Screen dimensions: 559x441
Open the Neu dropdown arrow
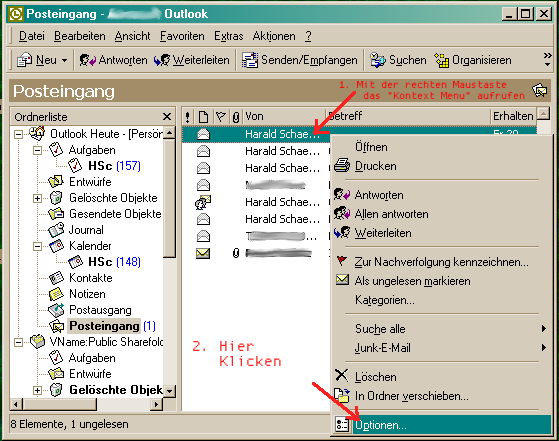point(64,60)
